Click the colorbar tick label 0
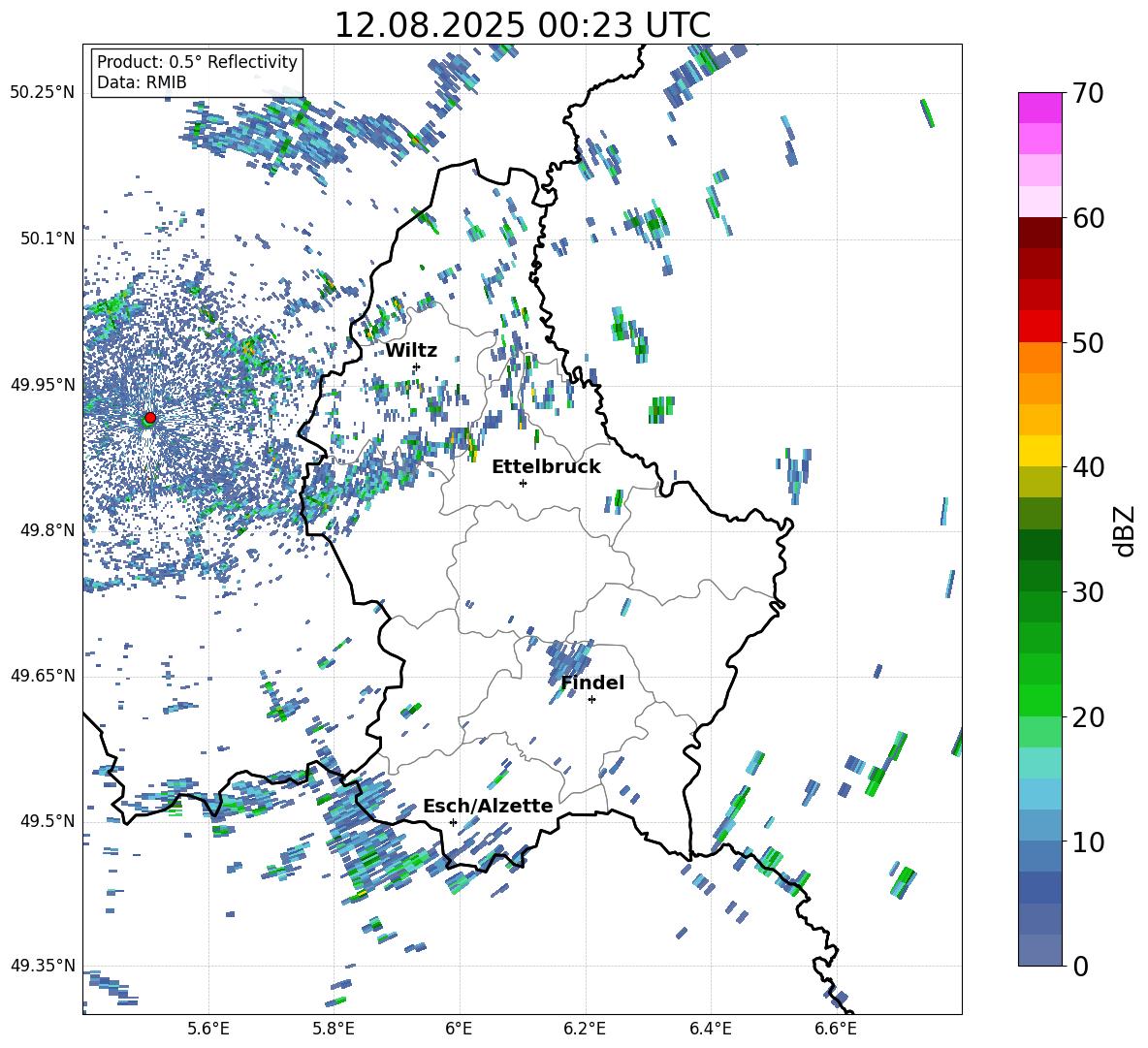 (1080, 966)
